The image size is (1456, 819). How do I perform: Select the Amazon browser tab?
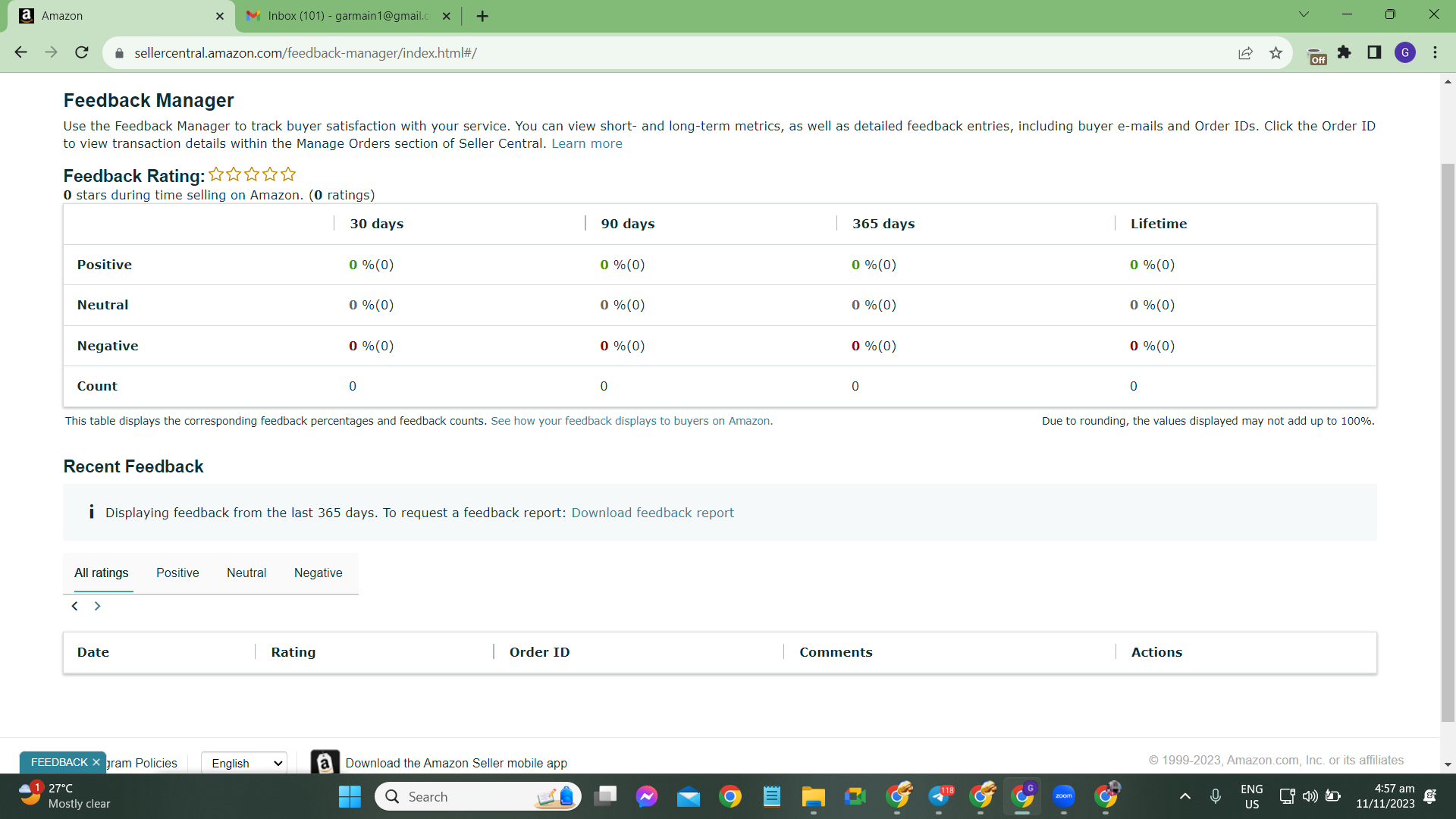pos(121,16)
